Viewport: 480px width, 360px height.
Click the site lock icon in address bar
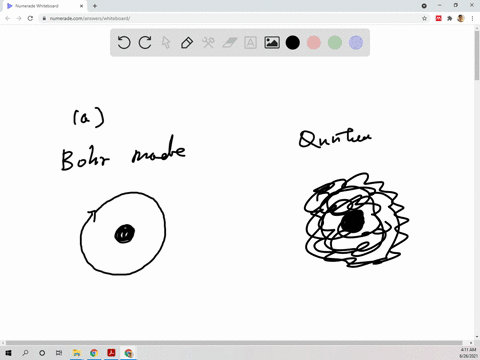point(44,18)
